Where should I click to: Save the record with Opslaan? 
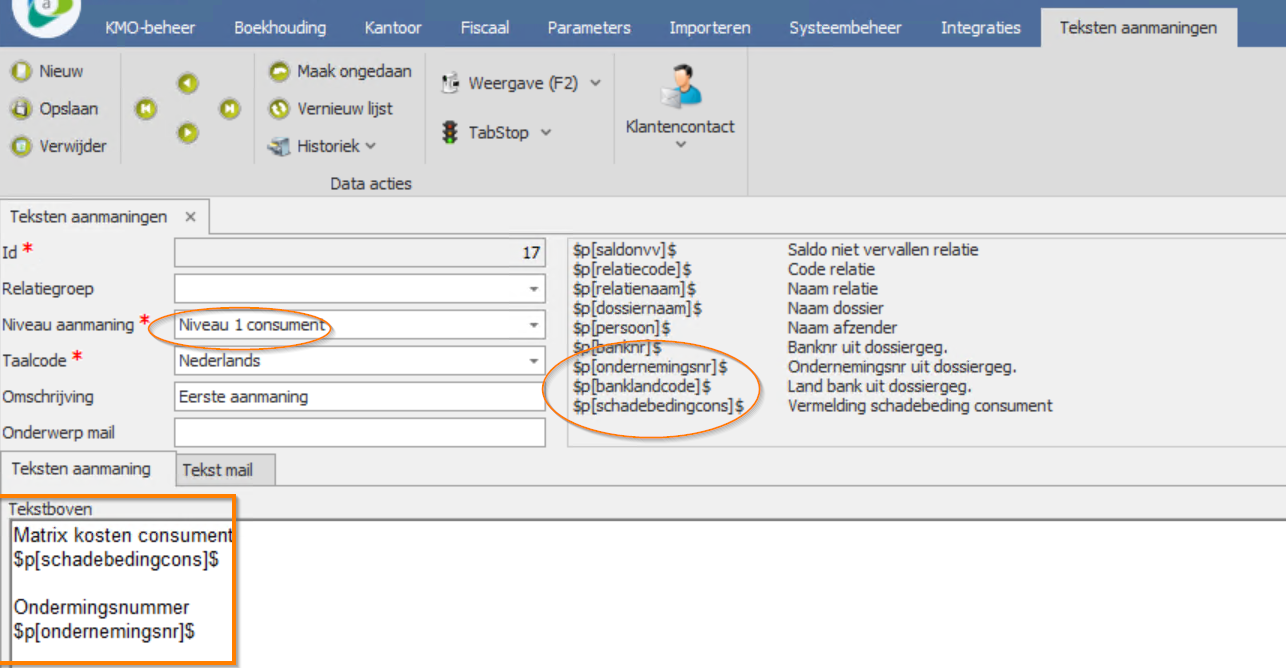21,109
